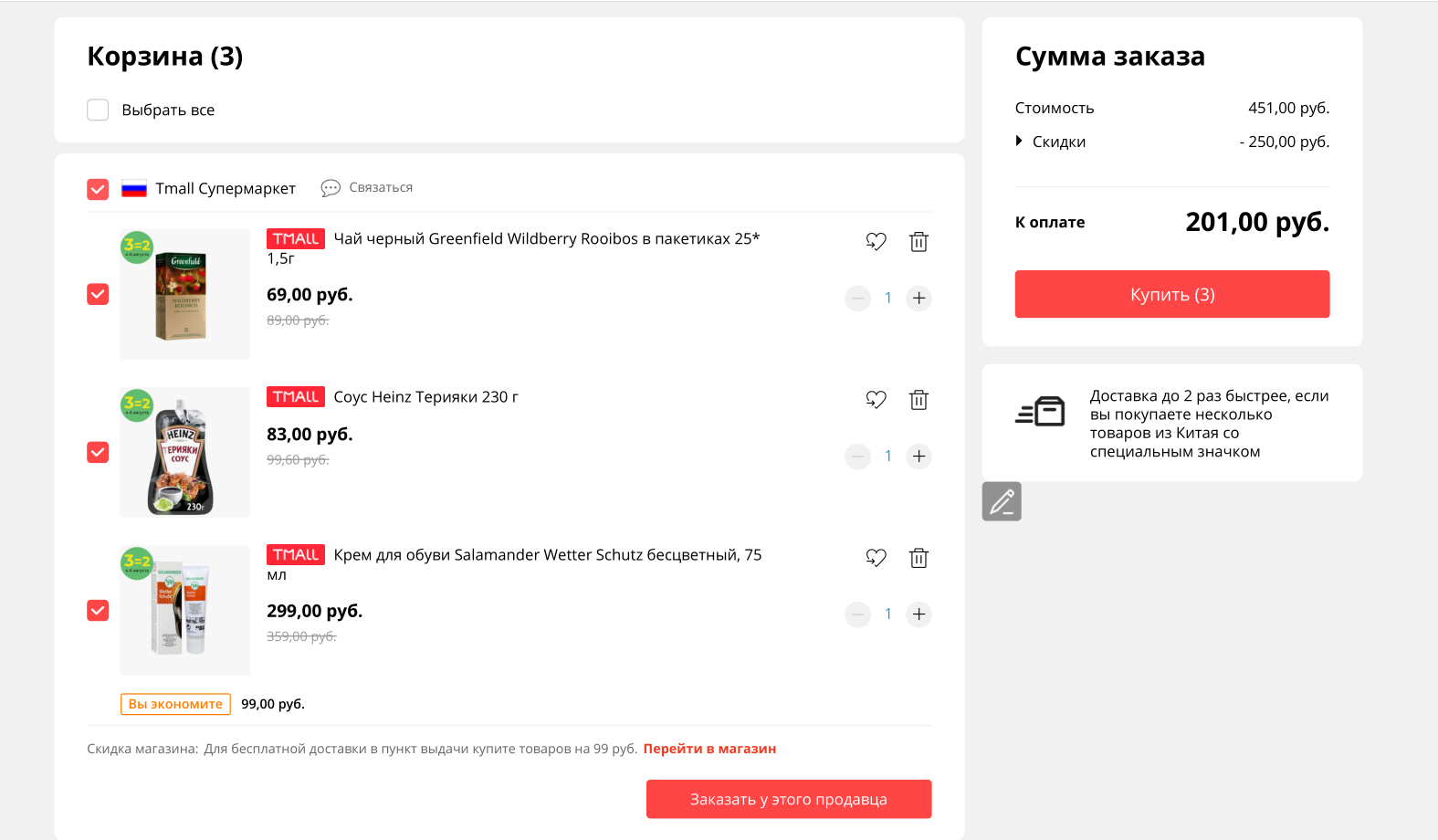Click the Сумма заказа heading
Image resolution: width=1438 pixels, height=840 pixels.
1110,57
